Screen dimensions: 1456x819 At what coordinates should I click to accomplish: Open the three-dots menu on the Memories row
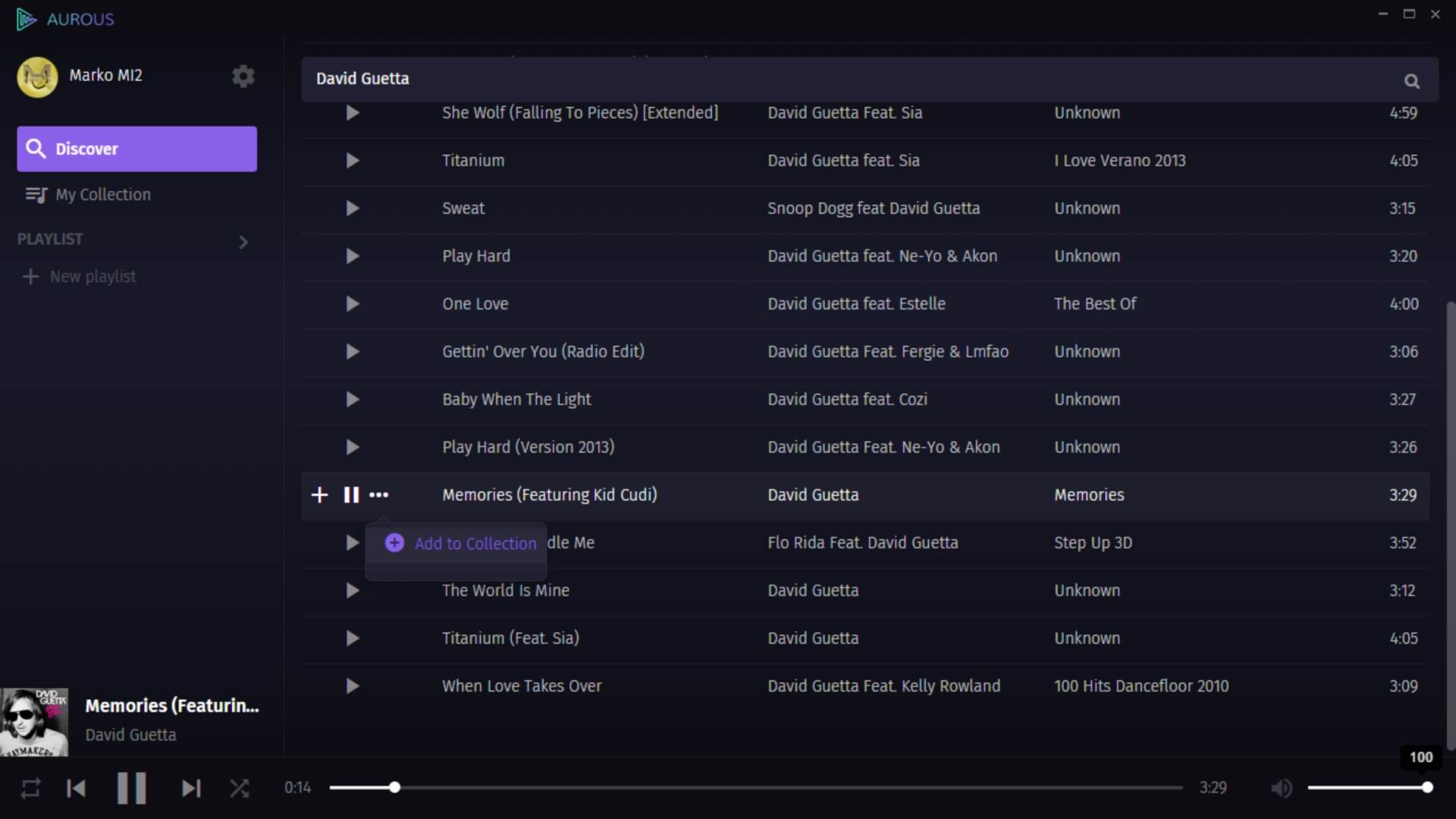click(x=378, y=495)
